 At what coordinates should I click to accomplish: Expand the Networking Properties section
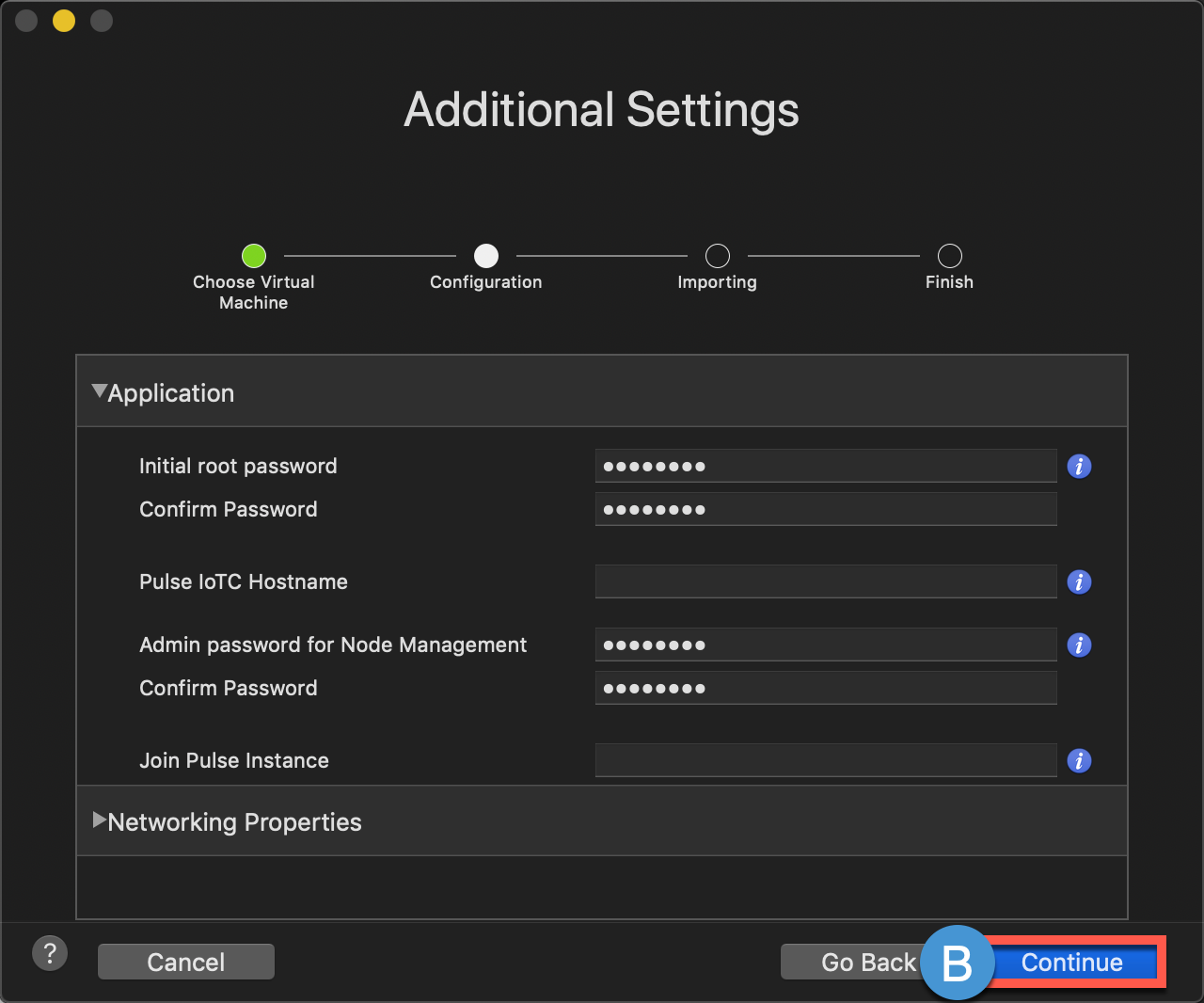99,820
